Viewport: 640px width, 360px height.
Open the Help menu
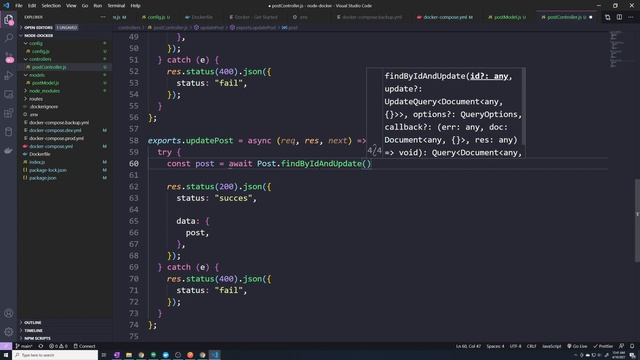(x=136, y=6)
